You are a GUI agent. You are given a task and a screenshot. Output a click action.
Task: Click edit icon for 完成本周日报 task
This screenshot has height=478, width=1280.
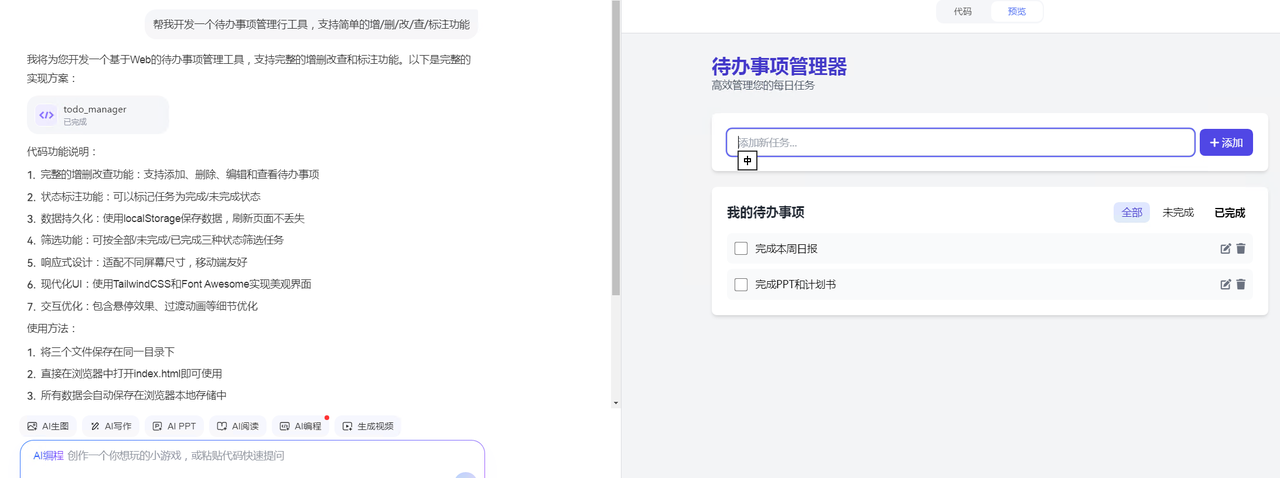(x=1226, y=249)
